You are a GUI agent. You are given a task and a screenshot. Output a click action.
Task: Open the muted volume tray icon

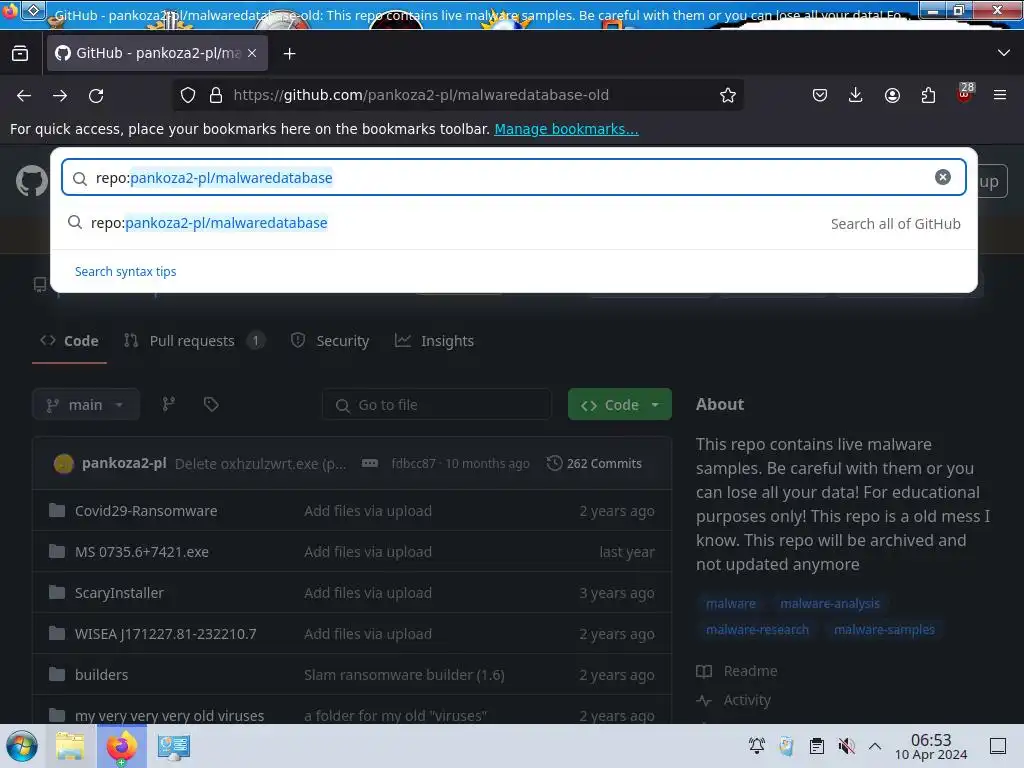[846, 746]
